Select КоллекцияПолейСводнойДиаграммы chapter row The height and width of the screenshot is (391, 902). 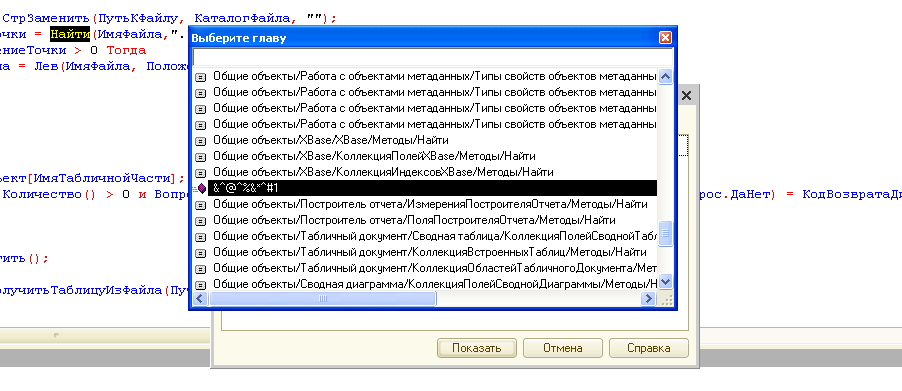click(434, 284)
